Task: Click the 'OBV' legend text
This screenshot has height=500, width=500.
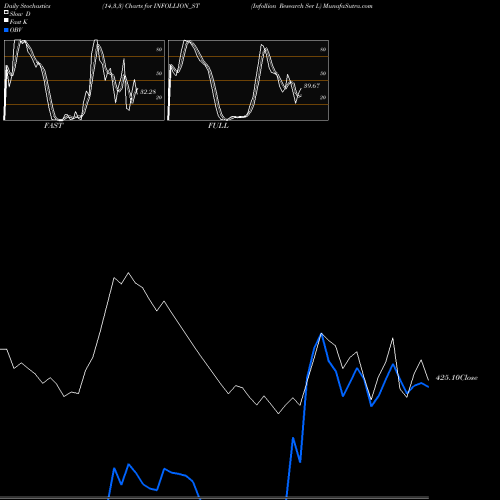Action: click(16, 30)
